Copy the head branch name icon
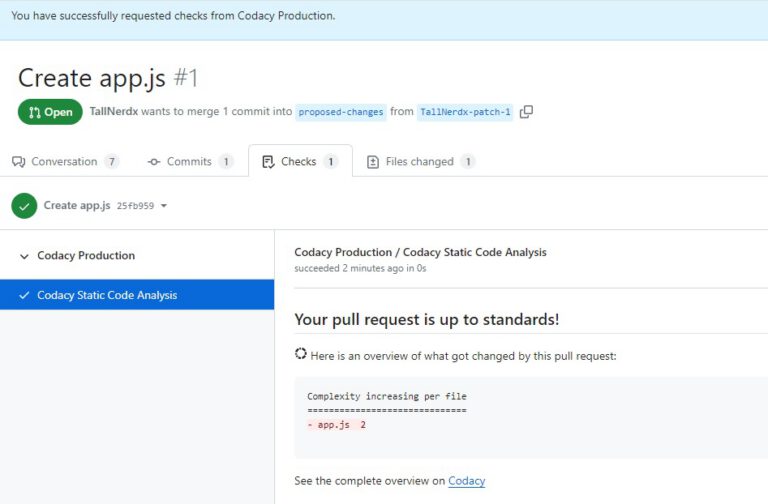Screen dimensions: 768x504 [526, 112]
